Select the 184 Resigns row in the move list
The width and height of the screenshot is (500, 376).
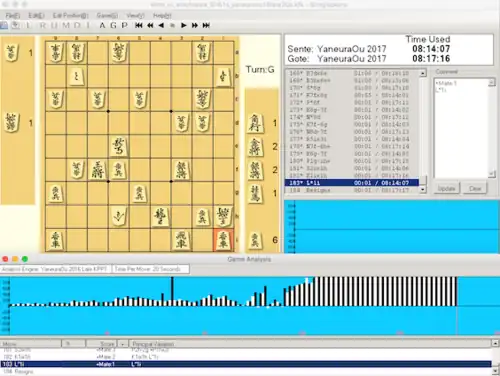point(352,190)
